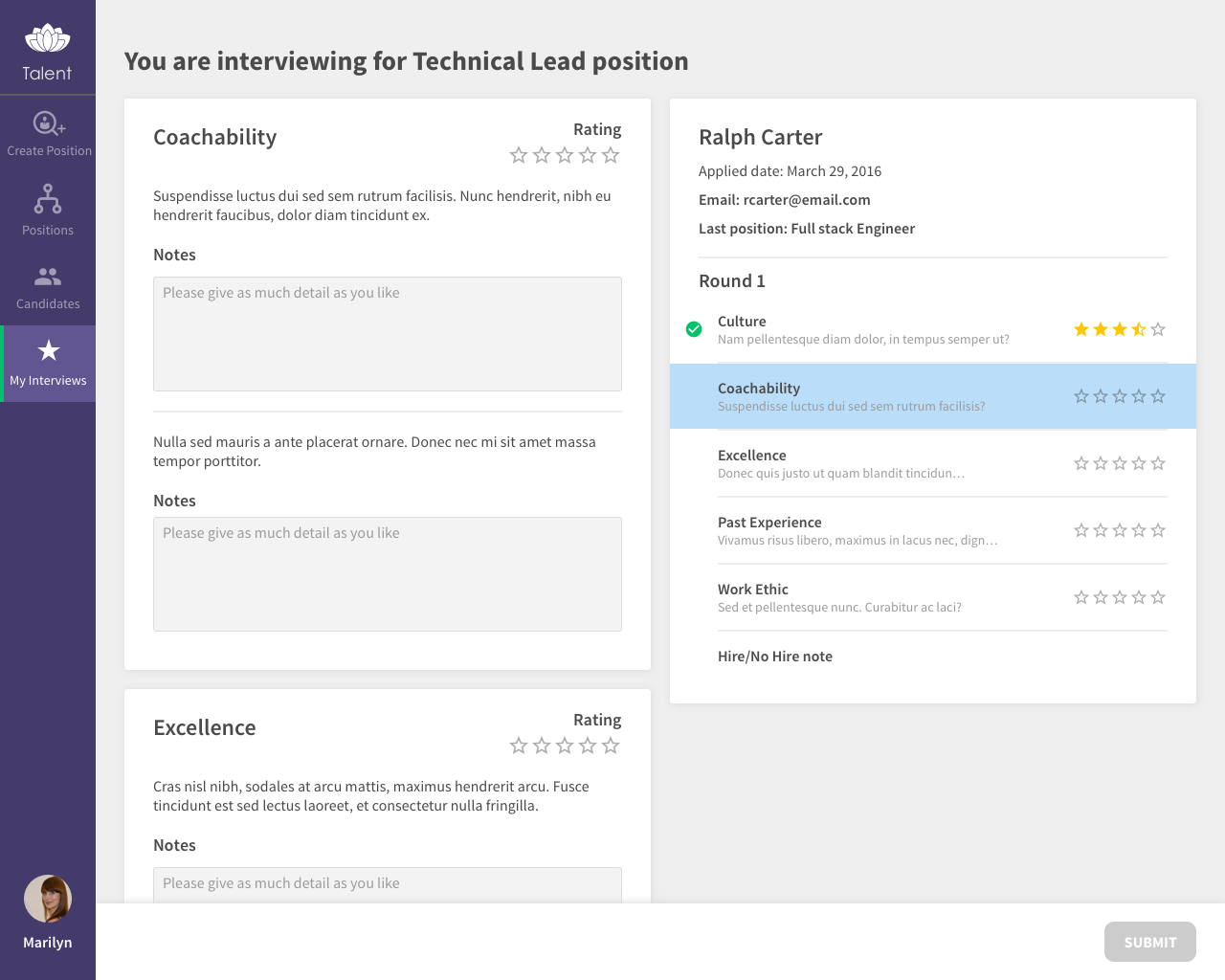Open Excellence item in Round 1 list
This screenshot has height=980, width=1225.
pyautogui.click(x=933, y=463)
